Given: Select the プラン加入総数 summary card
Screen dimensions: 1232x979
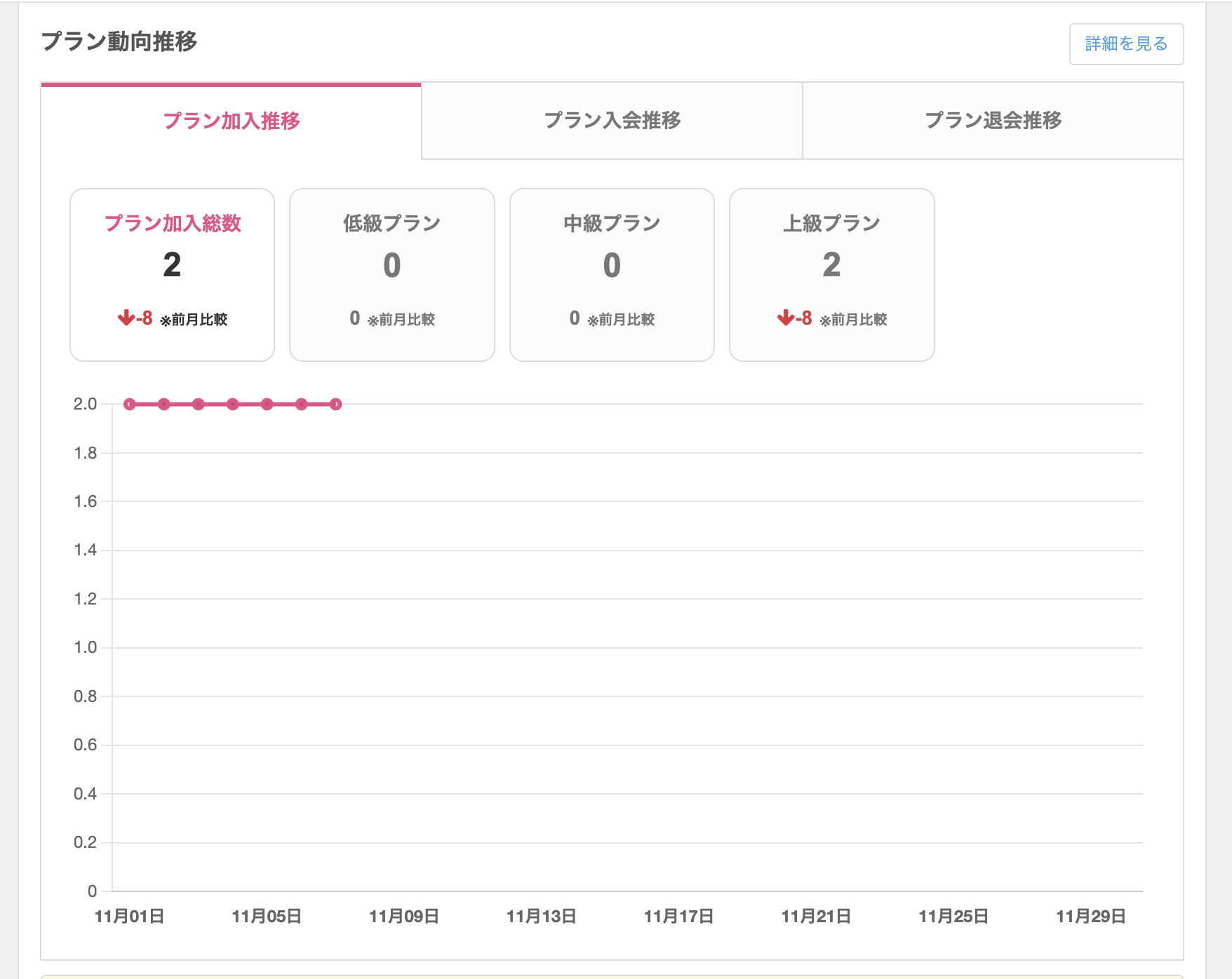Looking at the screenshot, I should [172, 274].
